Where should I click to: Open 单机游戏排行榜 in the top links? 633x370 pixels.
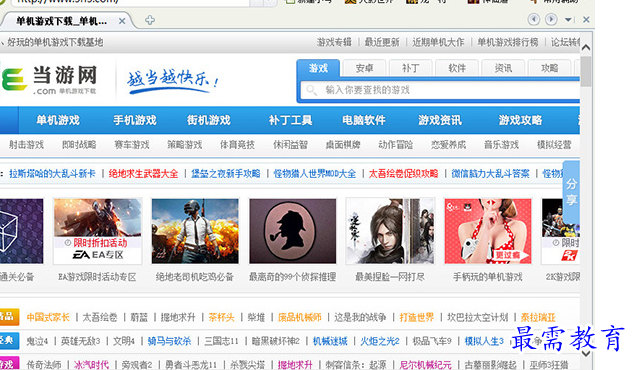(x=508, y=42)
